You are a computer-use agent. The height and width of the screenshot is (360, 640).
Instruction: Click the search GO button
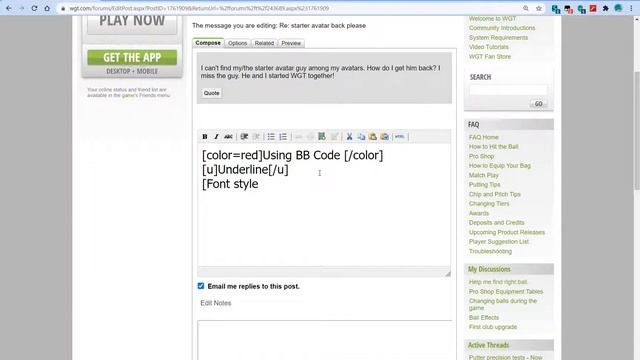click(538, 104)
